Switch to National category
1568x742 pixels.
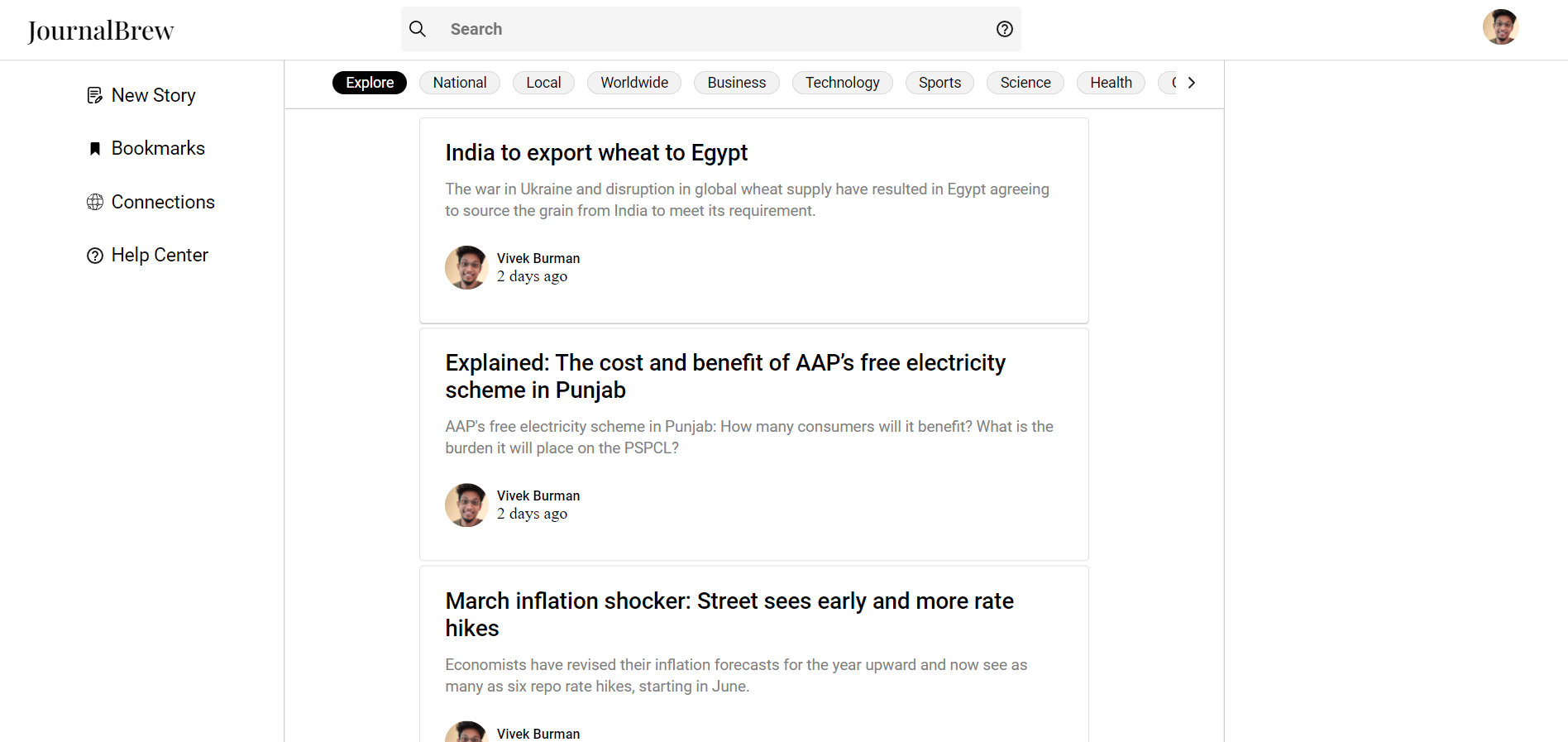click(x=460, y=83)
